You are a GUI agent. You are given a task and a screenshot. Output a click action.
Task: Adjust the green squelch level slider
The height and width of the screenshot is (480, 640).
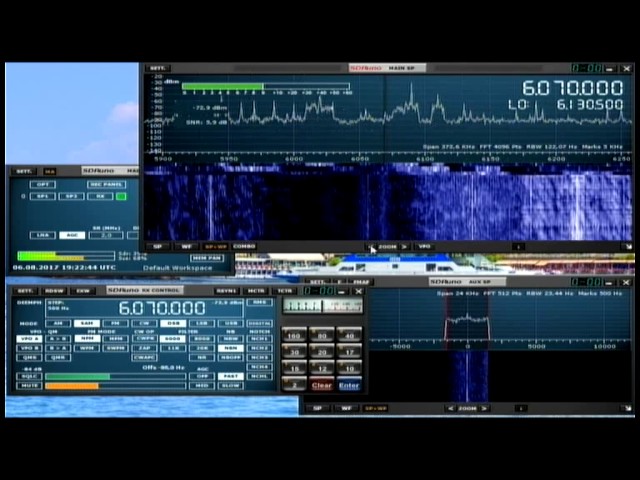point(116,376)
